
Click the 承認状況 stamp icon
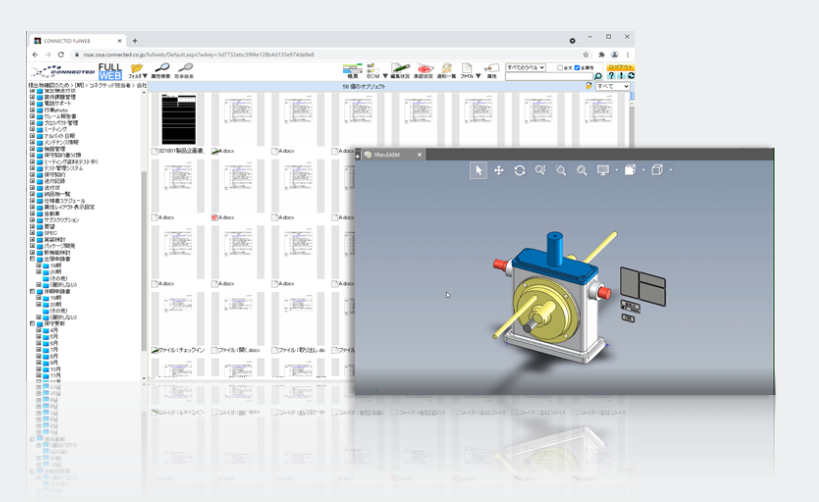pos(422,70)
